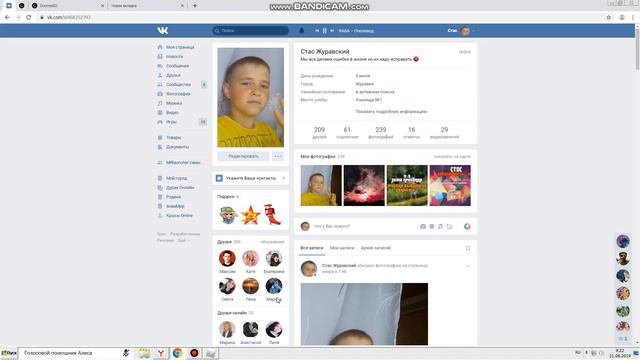This screenshot has width=640, height=360.
Task: Open friend Лена's avatar
Action: (250, 286)
